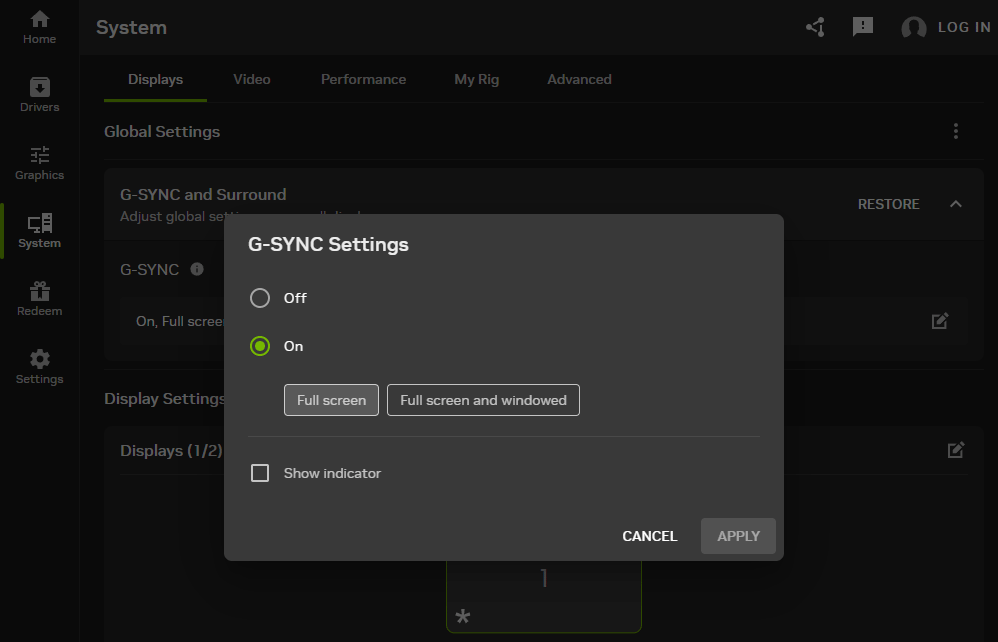998x642 pixels.
Task: Click the edit icon on Displays row
Action: pyautogui.click(x=956, y=450)
